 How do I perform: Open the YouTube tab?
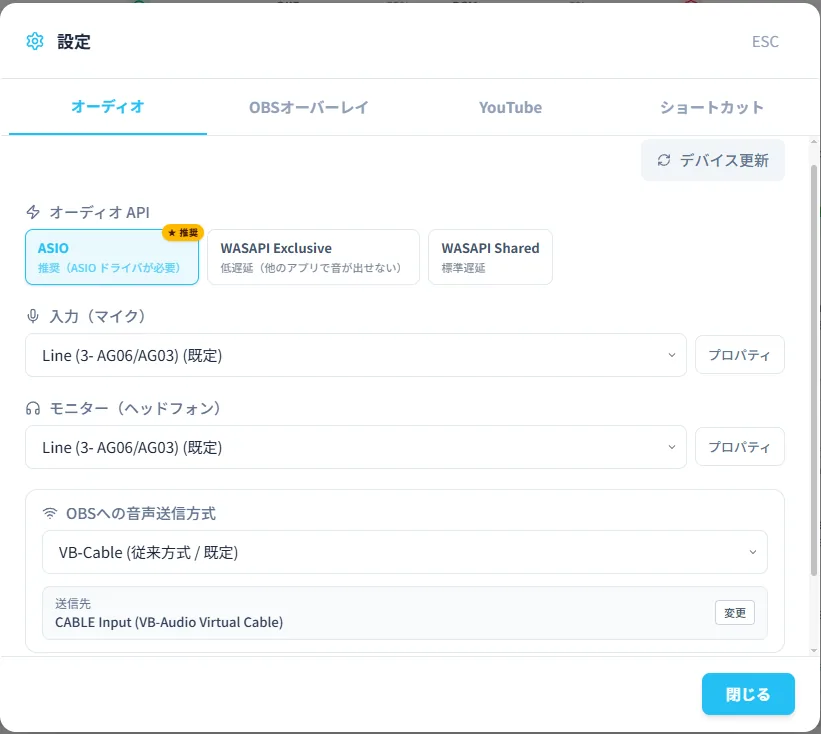511,107
